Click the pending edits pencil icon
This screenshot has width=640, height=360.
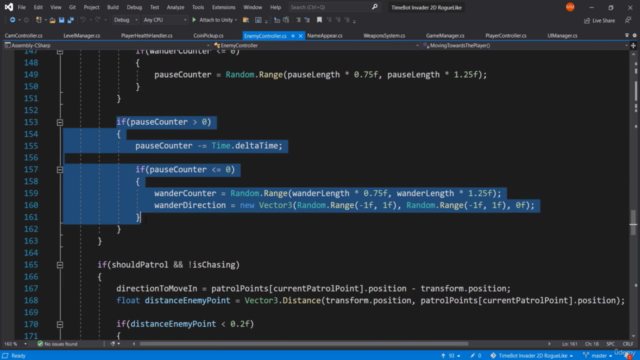click(x=472, y=356)
